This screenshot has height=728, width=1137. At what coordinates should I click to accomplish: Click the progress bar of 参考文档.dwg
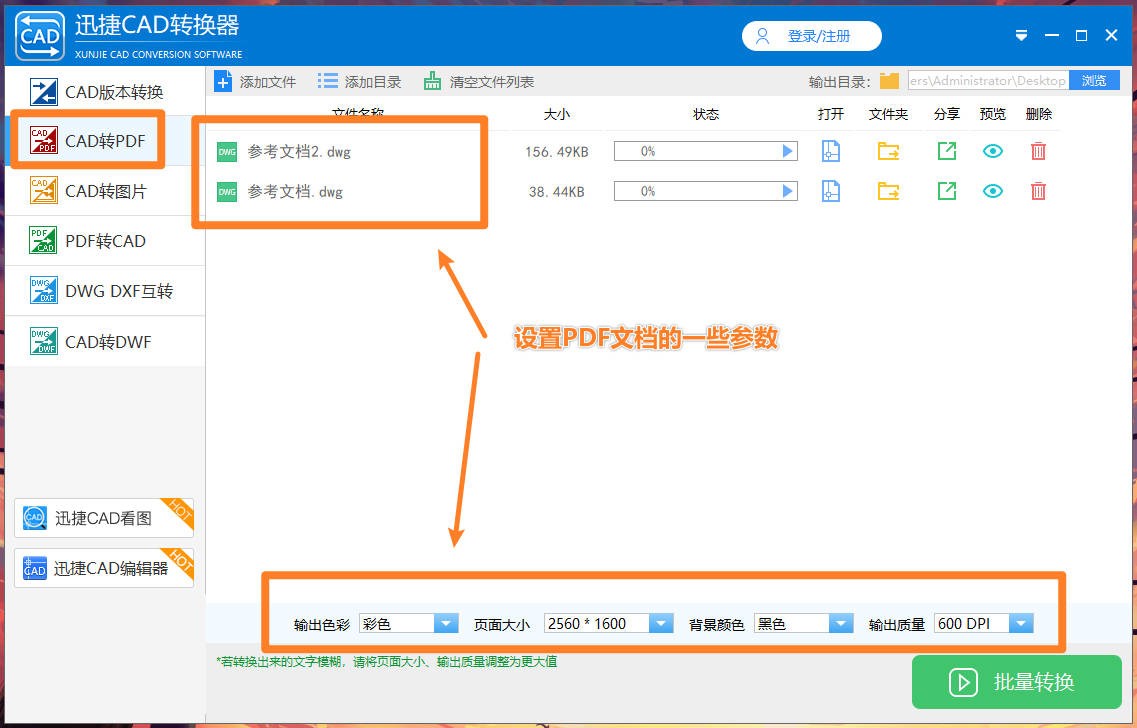[x=706, y=191]
